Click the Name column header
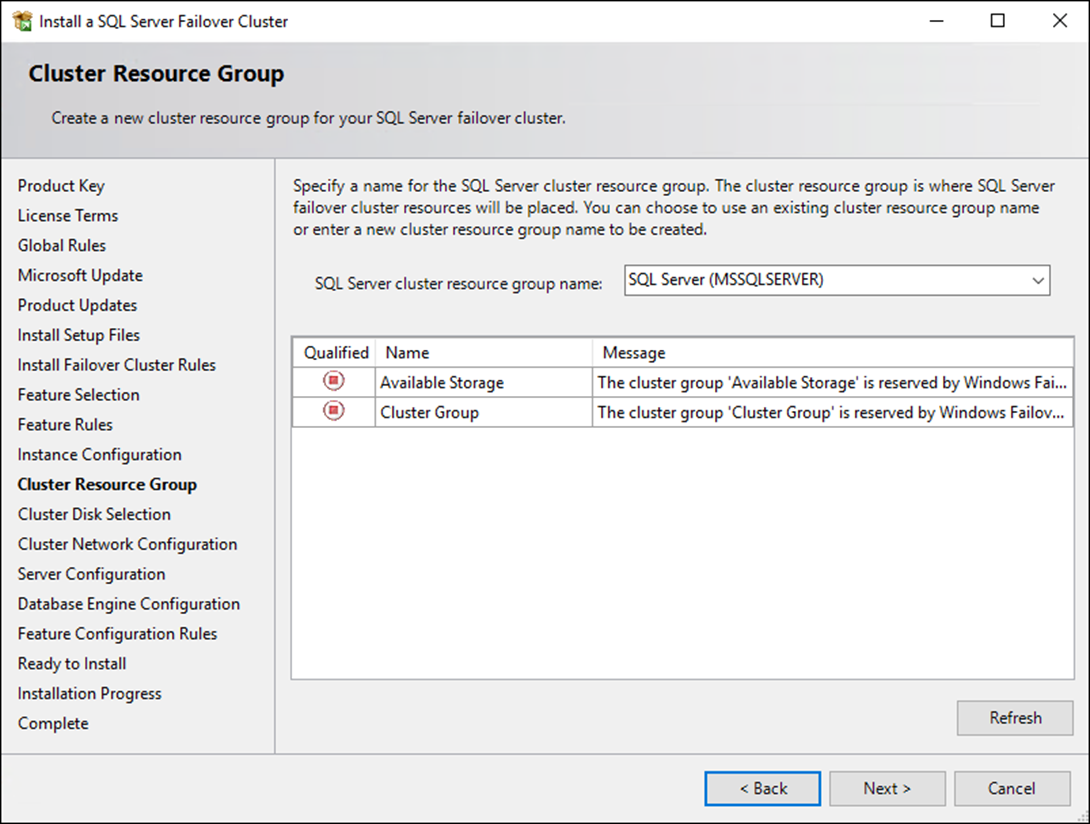The height and width of the screenshot is (824, 1090). click(x=484, y=353)
